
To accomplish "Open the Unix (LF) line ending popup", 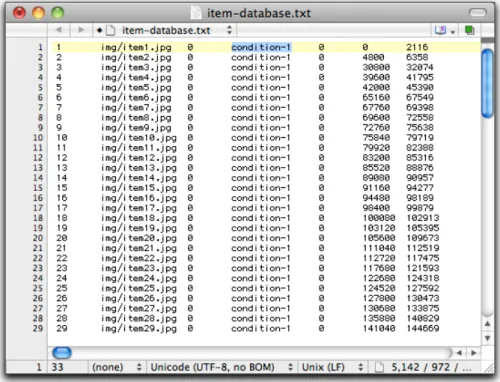I will (332, 367).
